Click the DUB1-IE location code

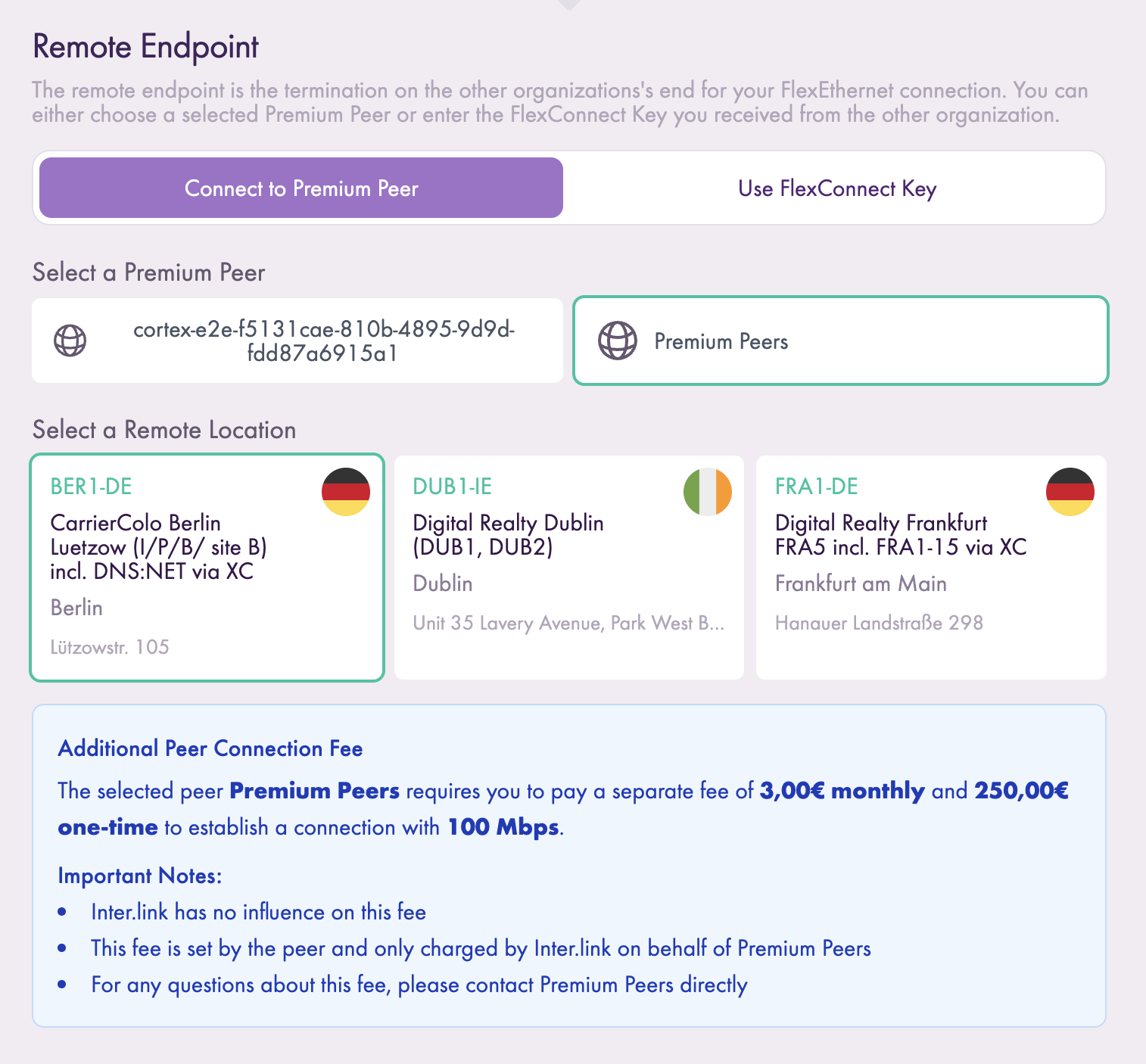click(x=453, y=487)
